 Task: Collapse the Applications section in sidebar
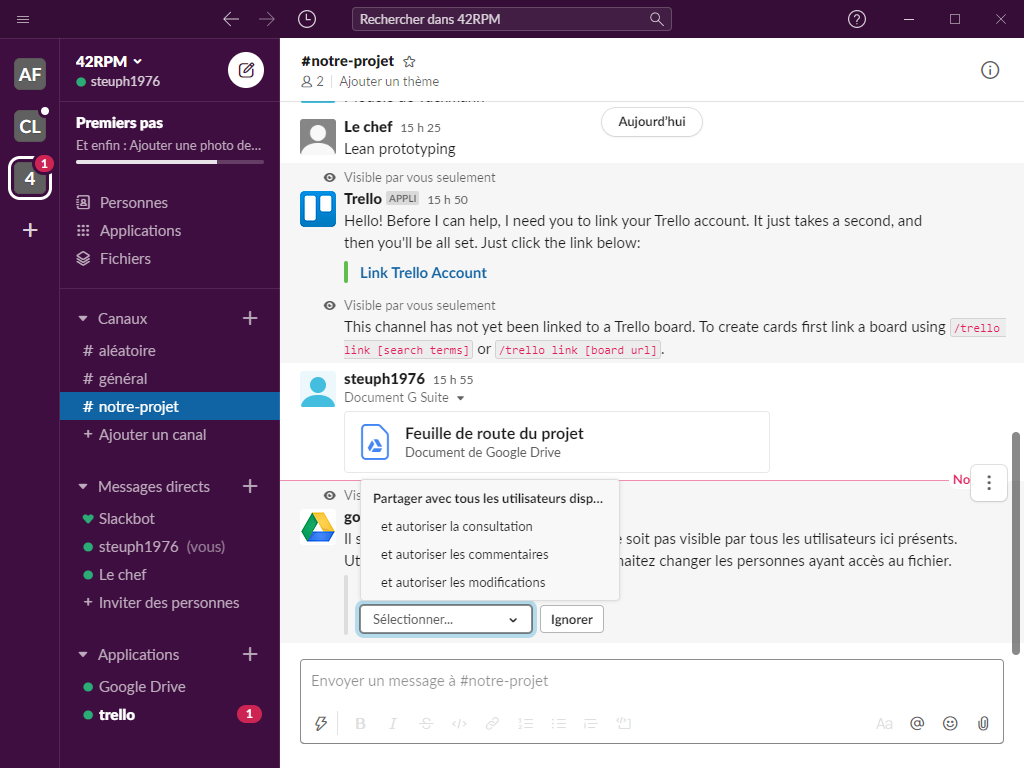pyautogui.click(x=83, y=654)
